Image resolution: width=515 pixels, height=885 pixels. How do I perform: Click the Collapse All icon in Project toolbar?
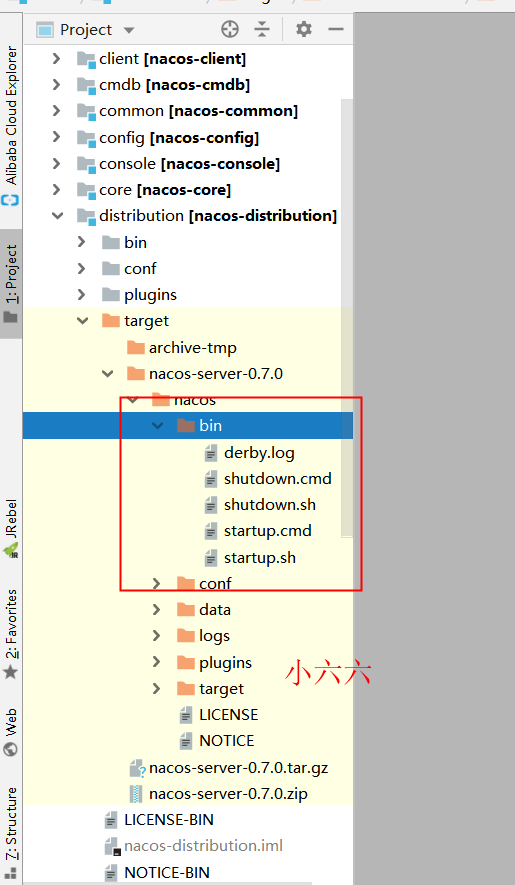pyautogui.click(x=261, y=29)
